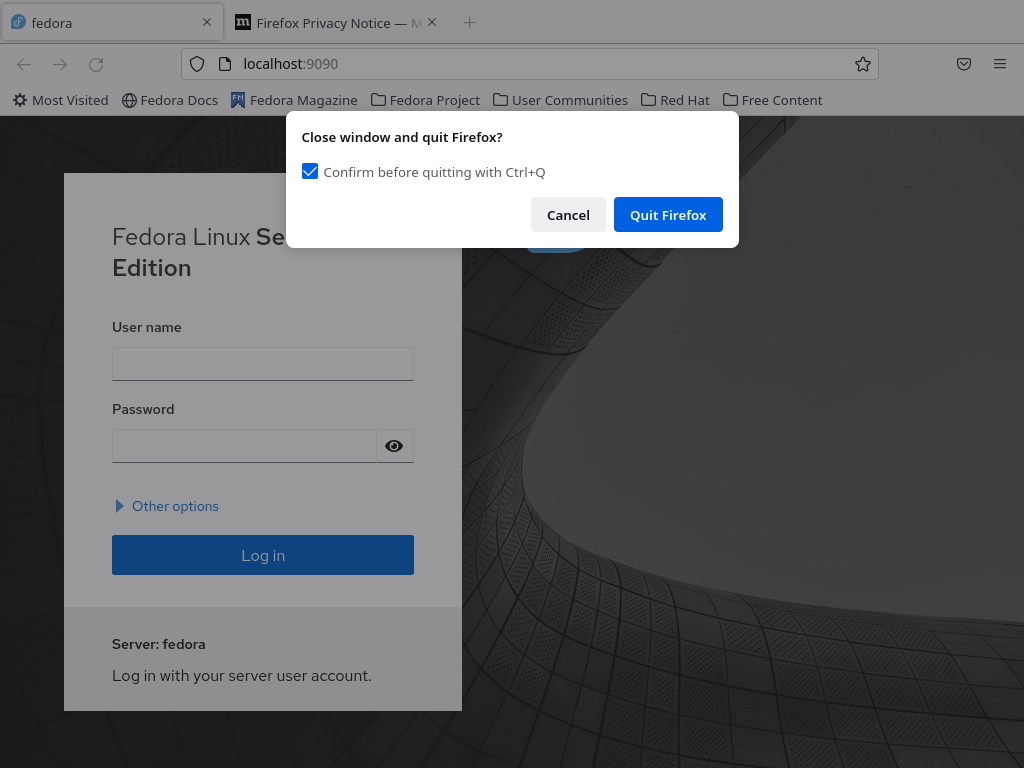The height and width of the screenshot is (768, 1024).
Task: Open the Fedora Project bookmarks folder
Action: tap(425, 100)
